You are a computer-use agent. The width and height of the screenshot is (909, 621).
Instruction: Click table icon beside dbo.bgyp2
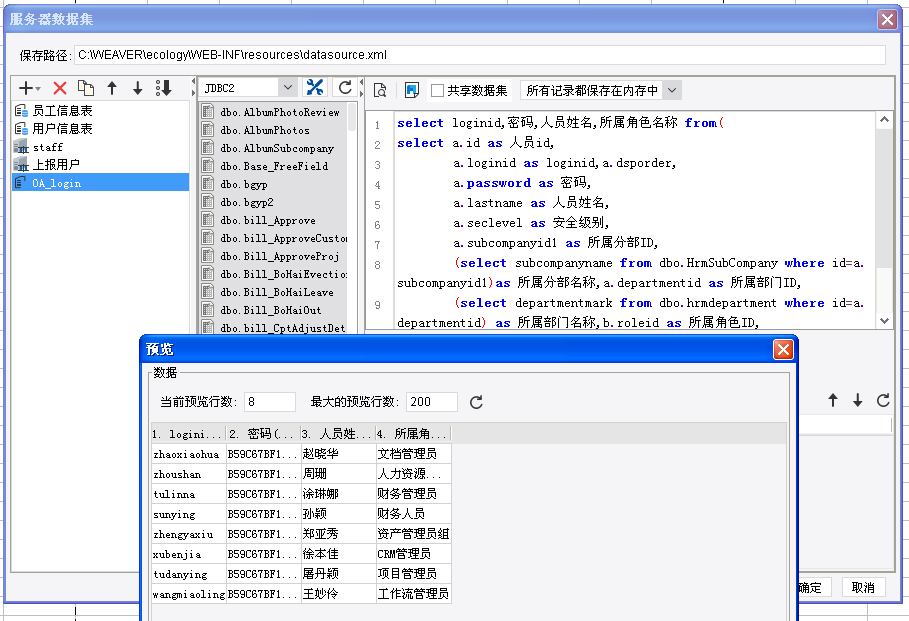tap(208, 201)
